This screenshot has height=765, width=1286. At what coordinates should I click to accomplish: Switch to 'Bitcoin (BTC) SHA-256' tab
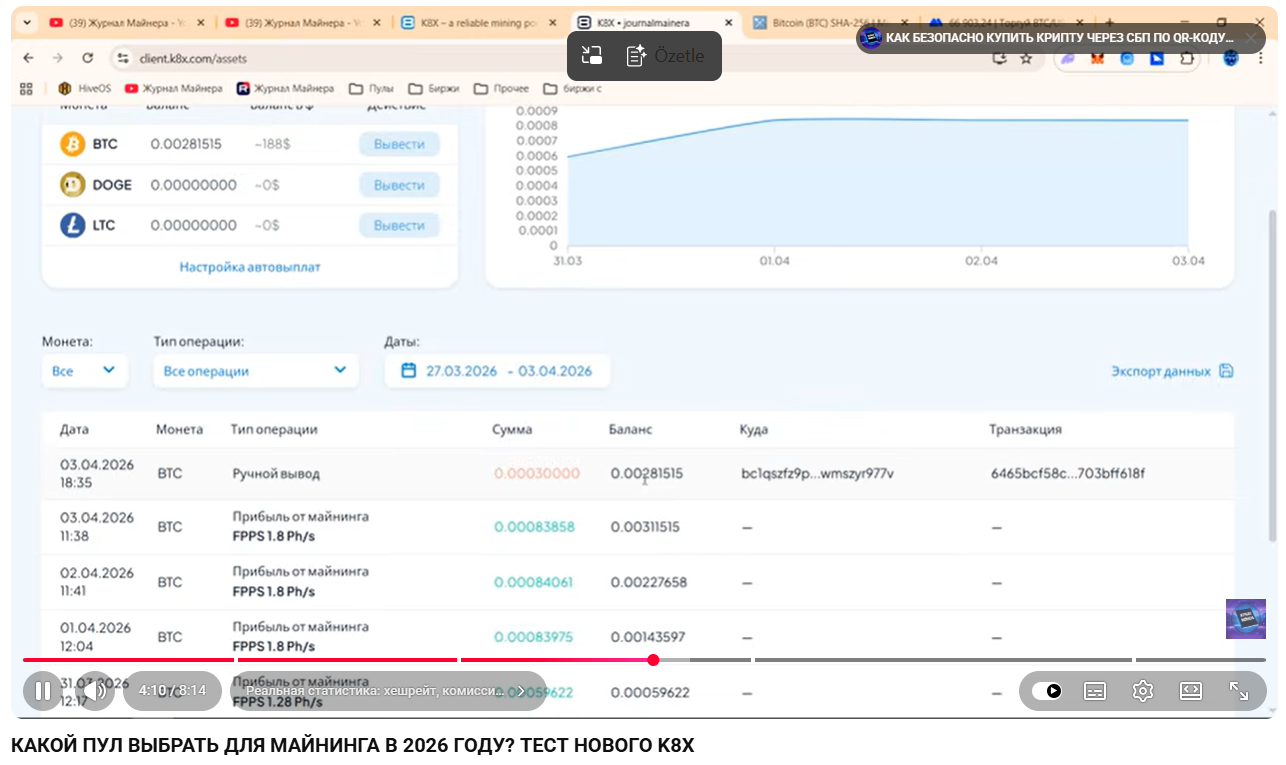click(x=832, y=23)
